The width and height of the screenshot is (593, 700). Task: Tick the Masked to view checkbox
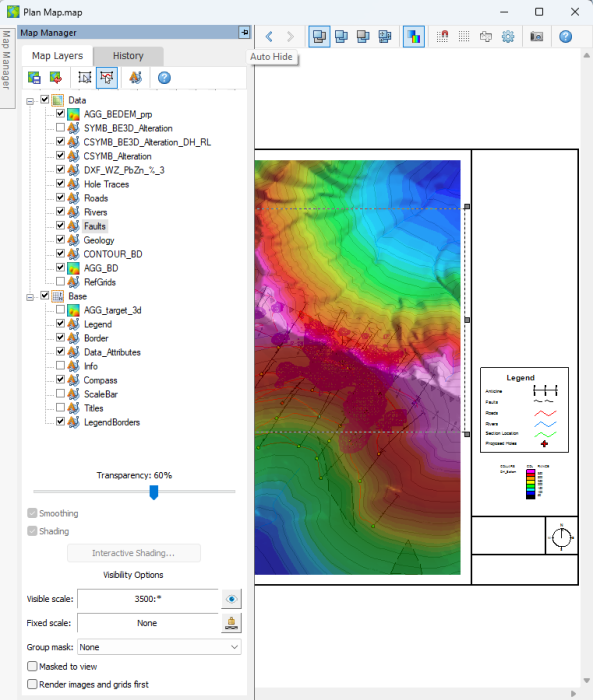click(x=32, y=666)
